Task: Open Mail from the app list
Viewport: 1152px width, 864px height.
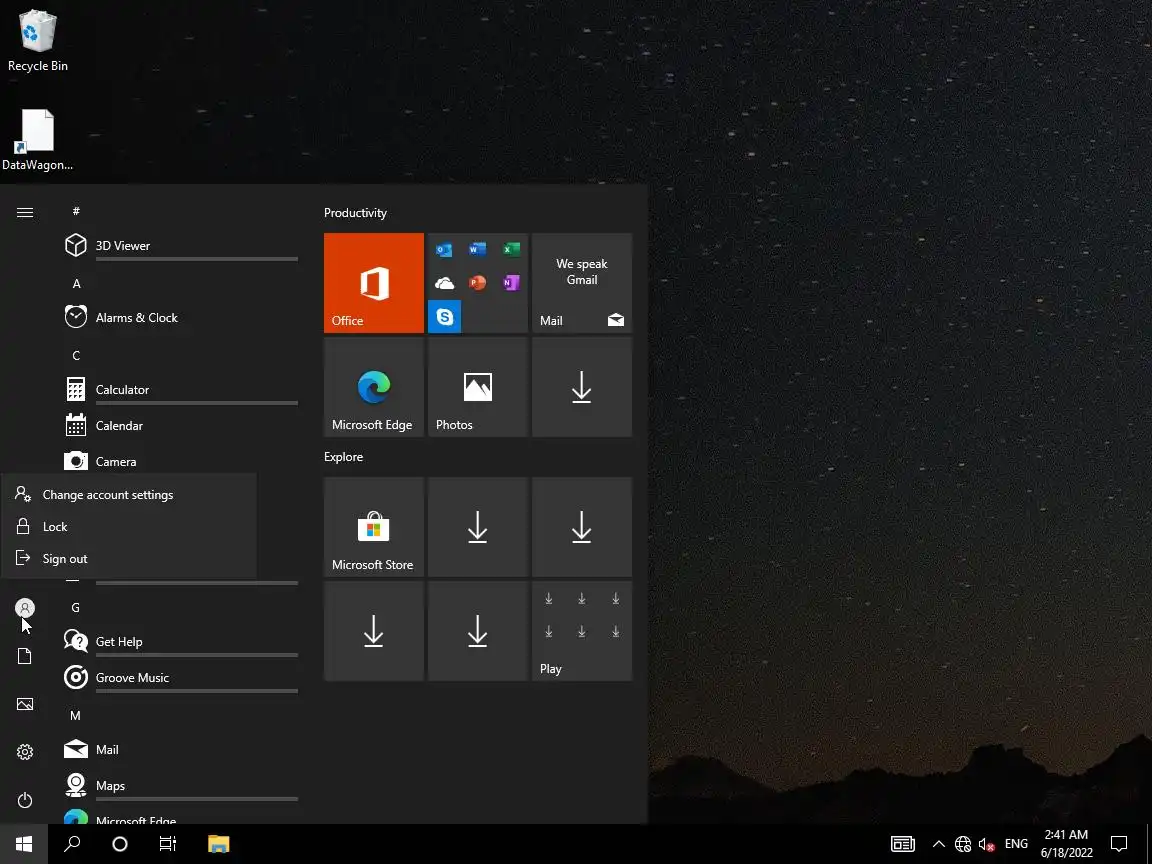Action: [181, 749]
